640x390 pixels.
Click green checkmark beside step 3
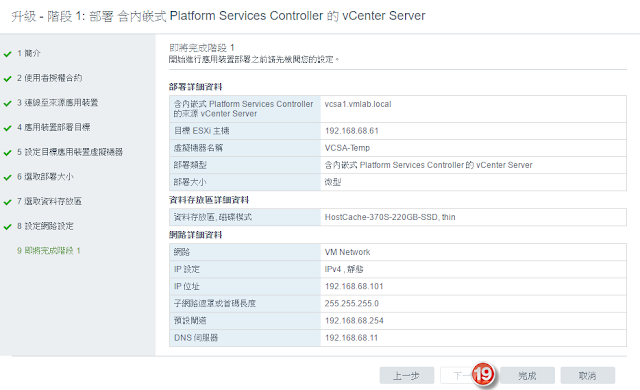click(x=7, y=103)
